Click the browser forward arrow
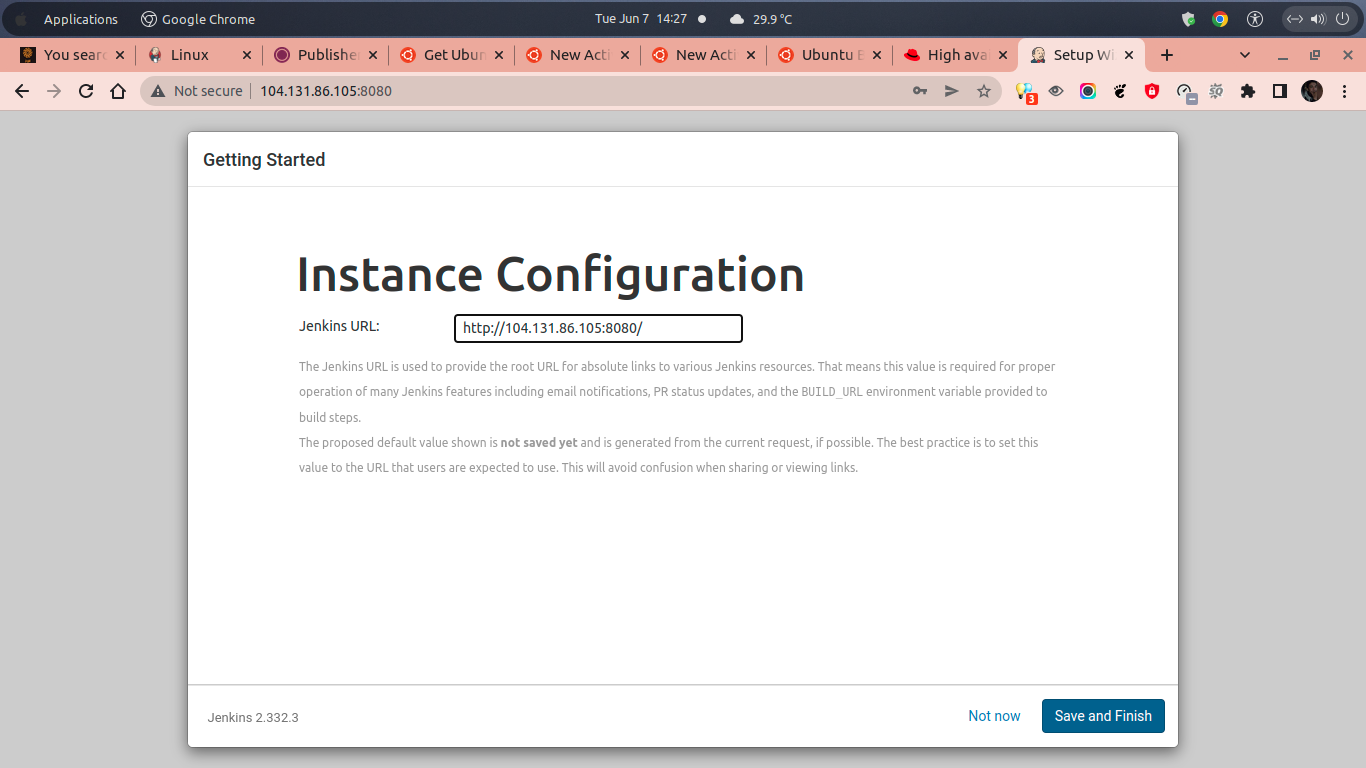1366x768 pixels. click(x=54, y=91)
